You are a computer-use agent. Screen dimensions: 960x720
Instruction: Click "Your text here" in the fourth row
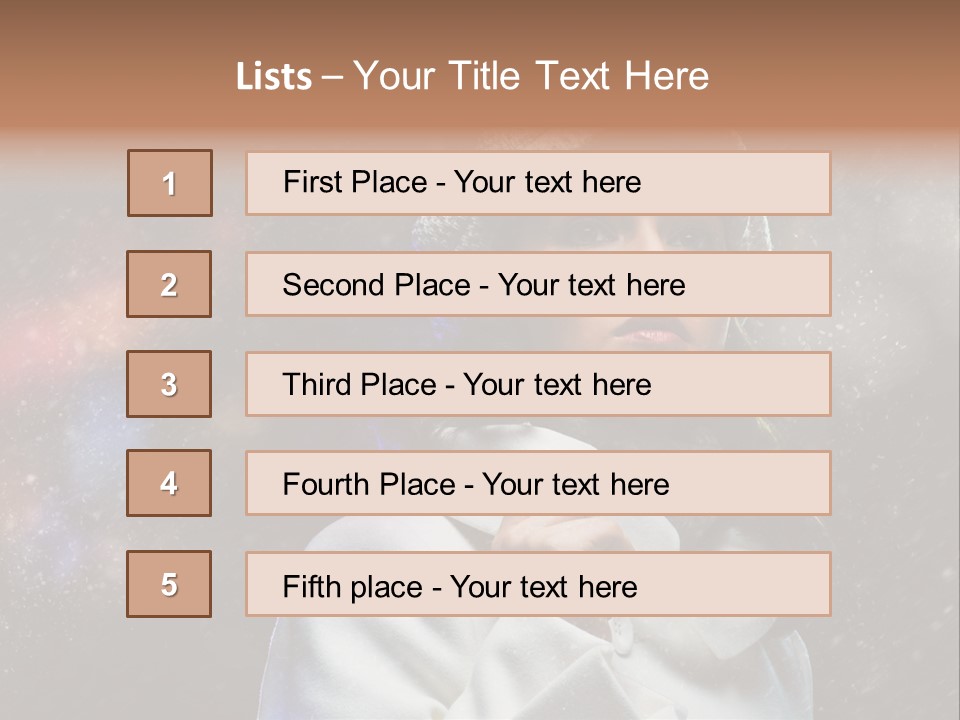click(x=575, y=485)
